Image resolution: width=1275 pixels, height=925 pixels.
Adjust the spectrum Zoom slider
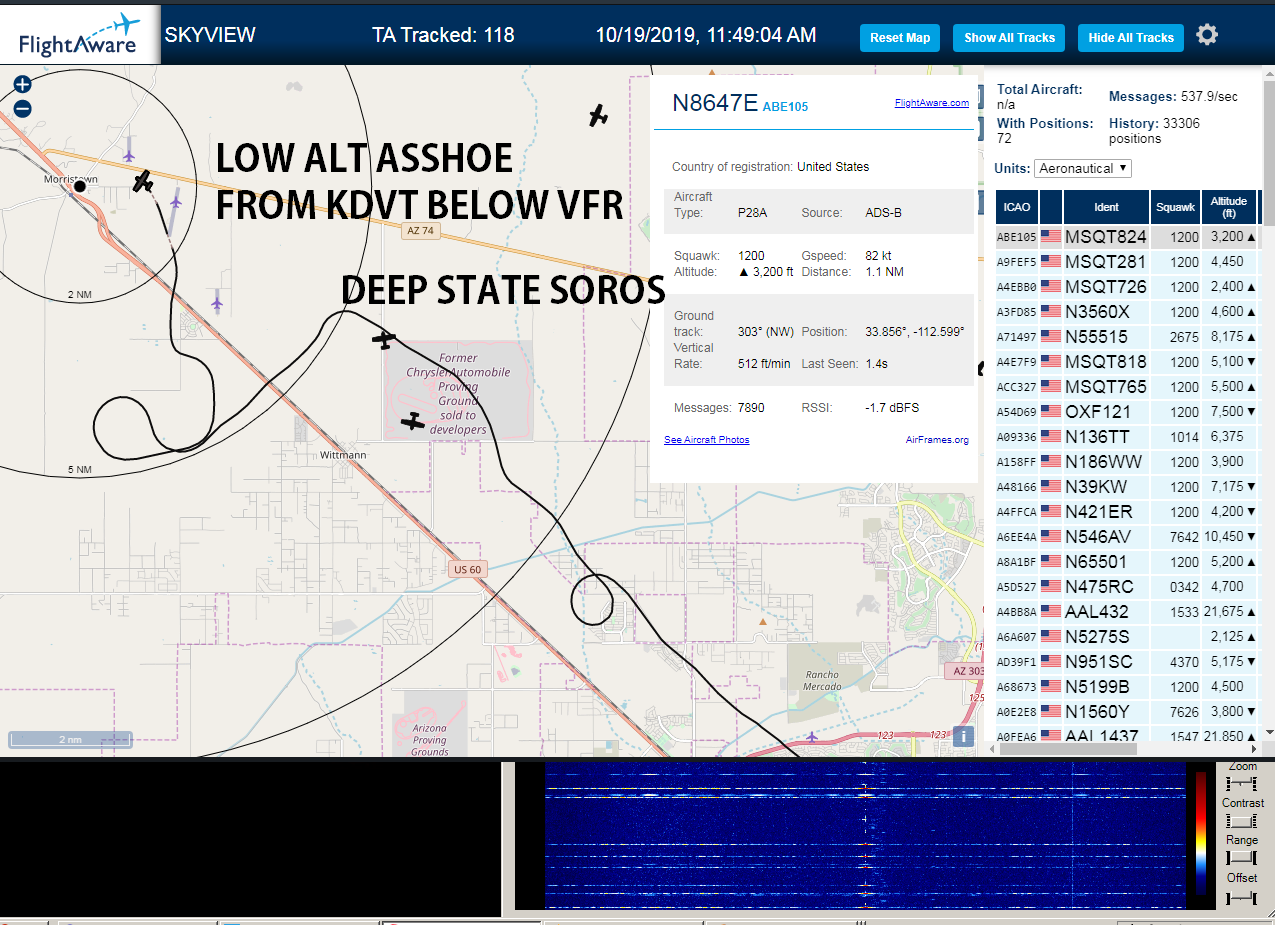pos(1242,782)
